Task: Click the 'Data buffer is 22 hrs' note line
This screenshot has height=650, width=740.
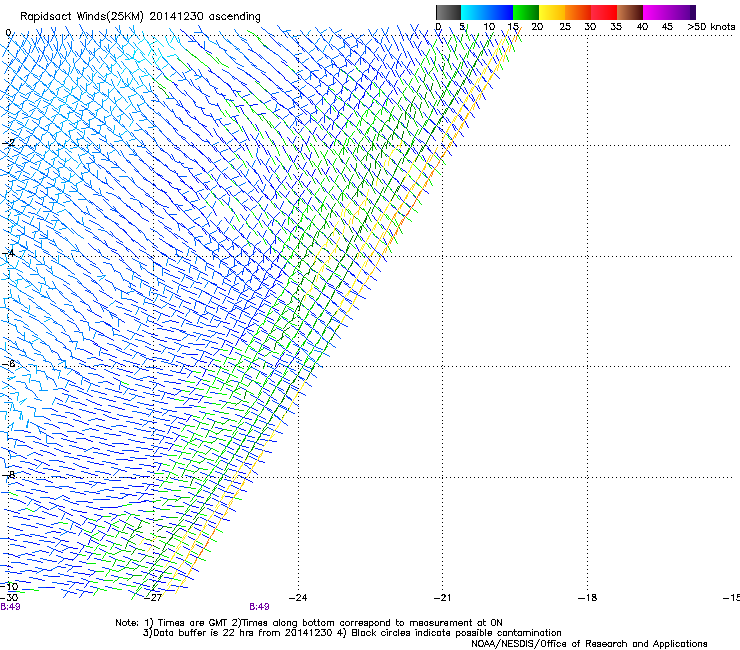Action: click(x=352, y=633)
